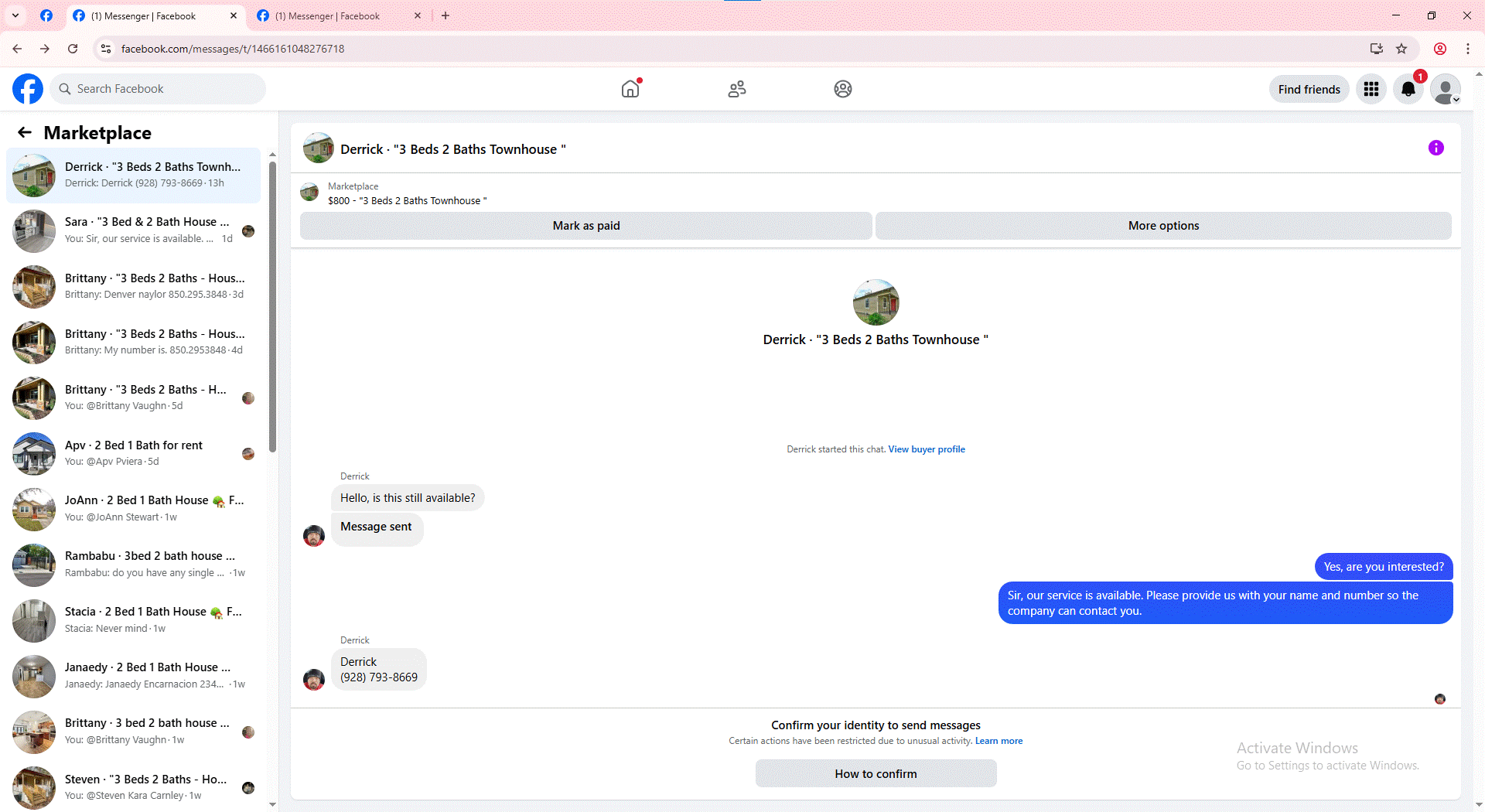Click More options button
Image resolution: width=1485 pixels, height=812 pixels.
click(x=1163, y=226)
